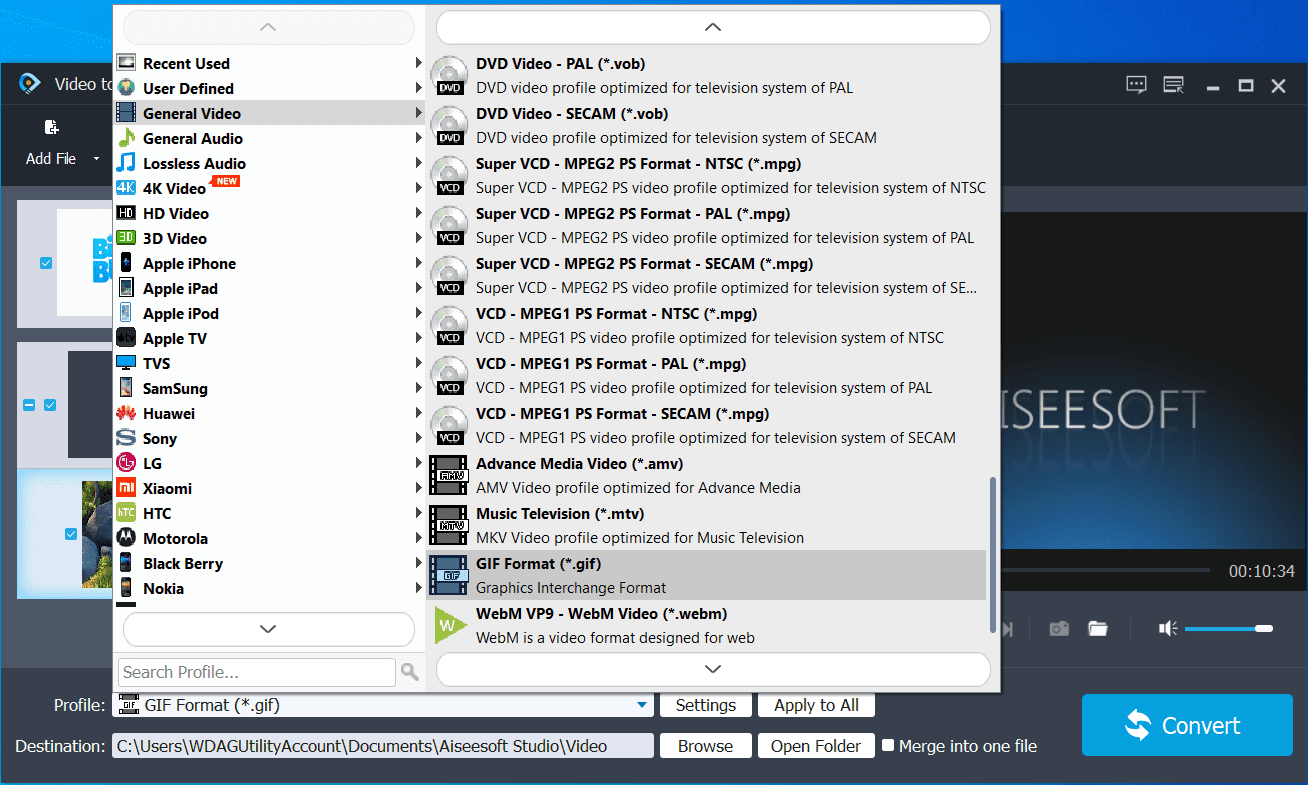Open profile Settings
The height and width of the screenshot is (785, 1308).
click(706, 705)
